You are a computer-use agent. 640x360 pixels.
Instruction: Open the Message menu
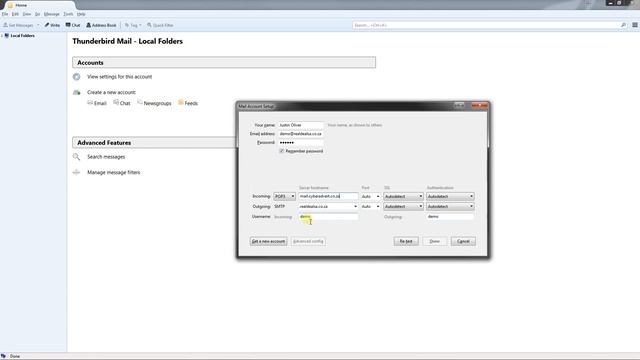[x=51, y=14]
